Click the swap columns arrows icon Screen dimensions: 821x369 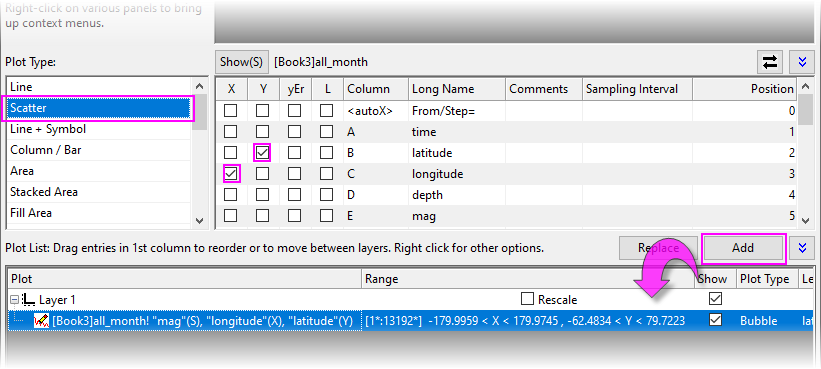[x=770, y=62]
